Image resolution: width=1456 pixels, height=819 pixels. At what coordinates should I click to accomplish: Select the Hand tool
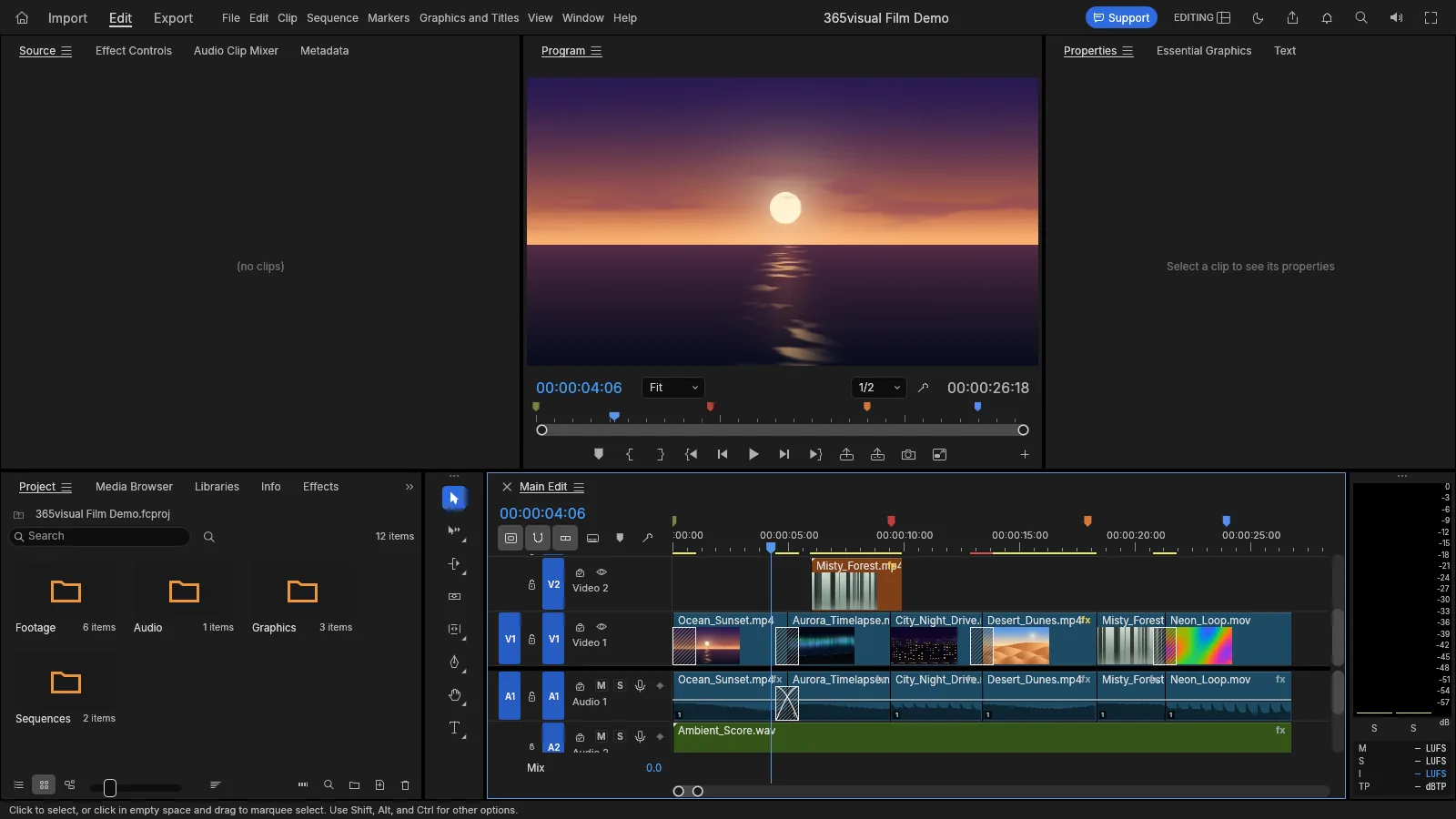[454, 695]
